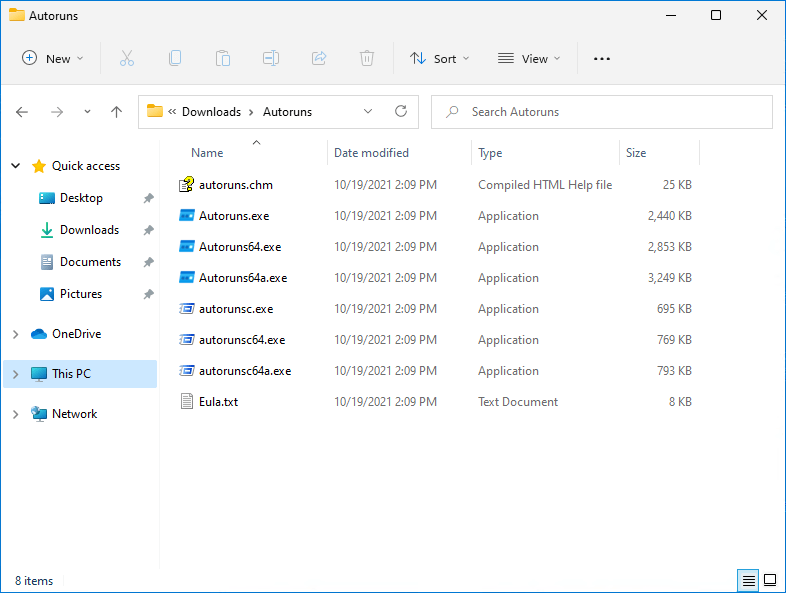Go up one folder level arrow
Image resolution: width=786 pixels, height=593 pixels.
pyautogui.click(x=116, y=112)
